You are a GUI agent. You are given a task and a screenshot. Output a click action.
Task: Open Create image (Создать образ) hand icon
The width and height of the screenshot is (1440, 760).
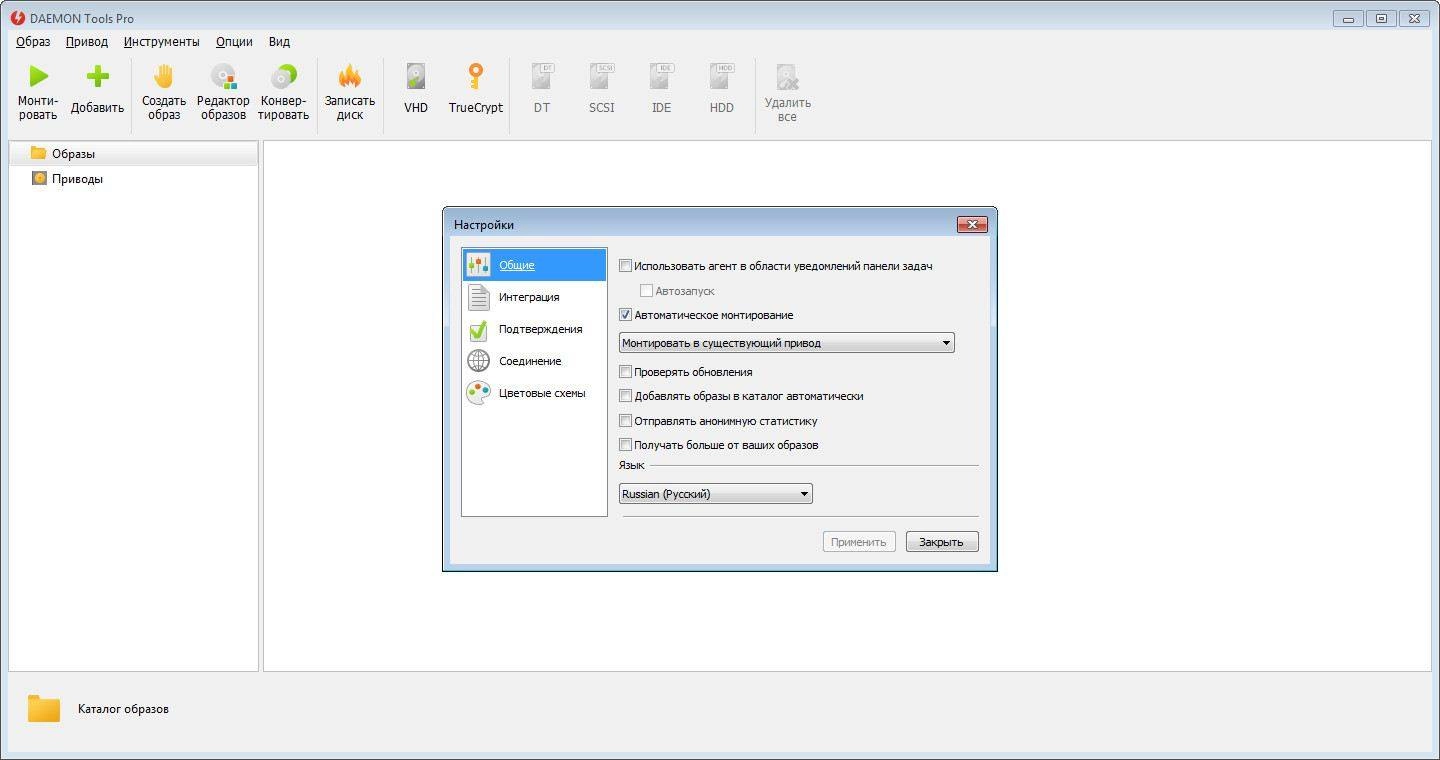pos(163,76)
